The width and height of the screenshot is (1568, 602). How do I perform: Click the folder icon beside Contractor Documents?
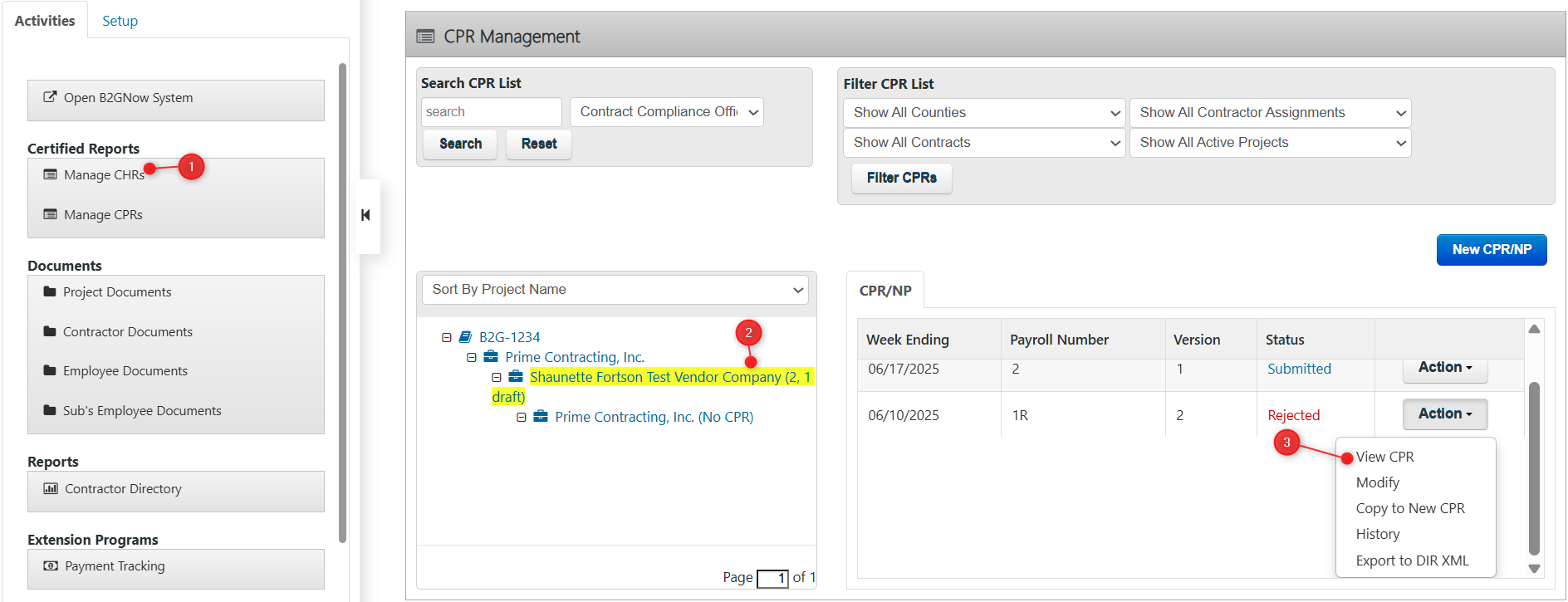[x=50, y=331]
